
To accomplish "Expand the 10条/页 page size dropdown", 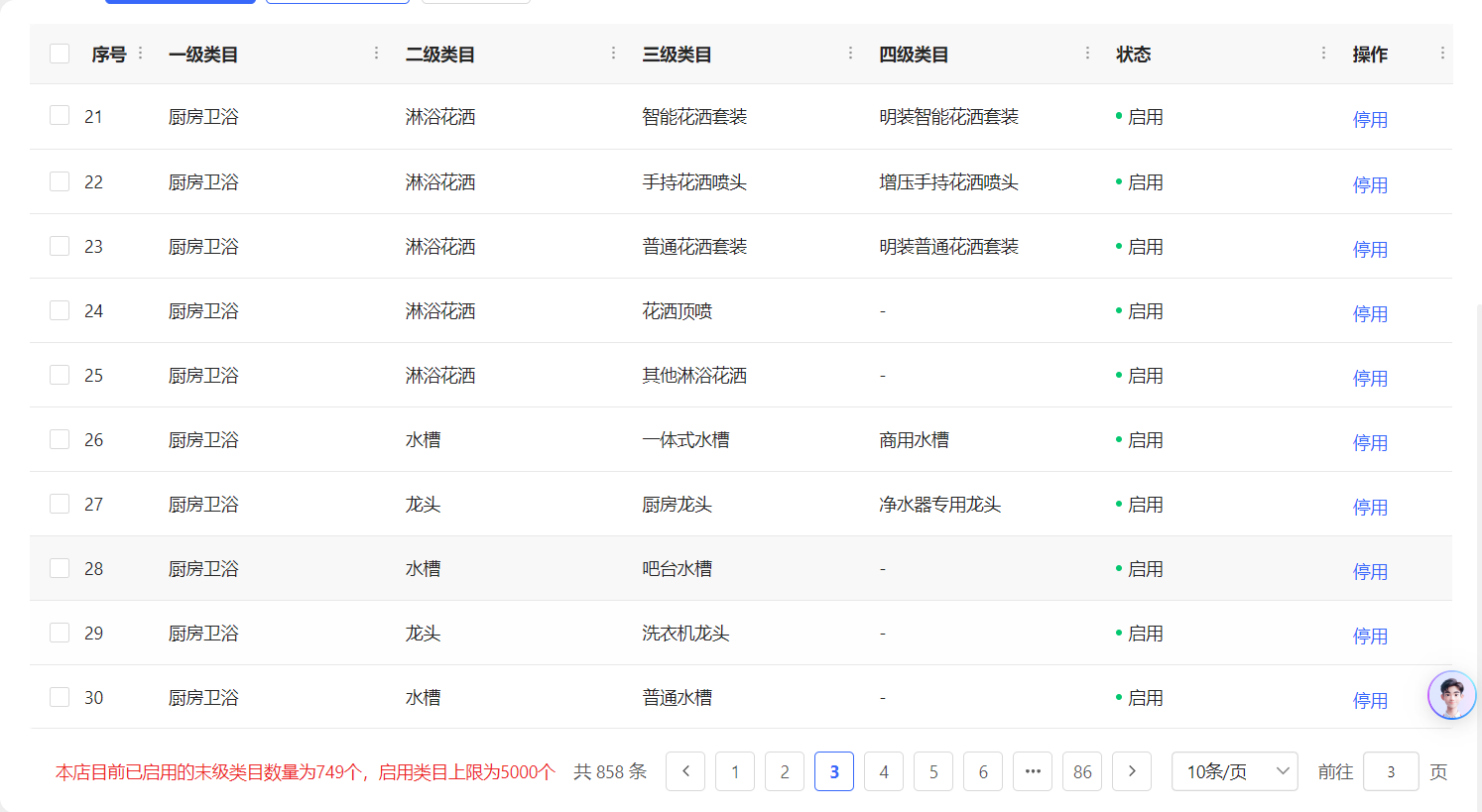I will tap(1234, 771).
